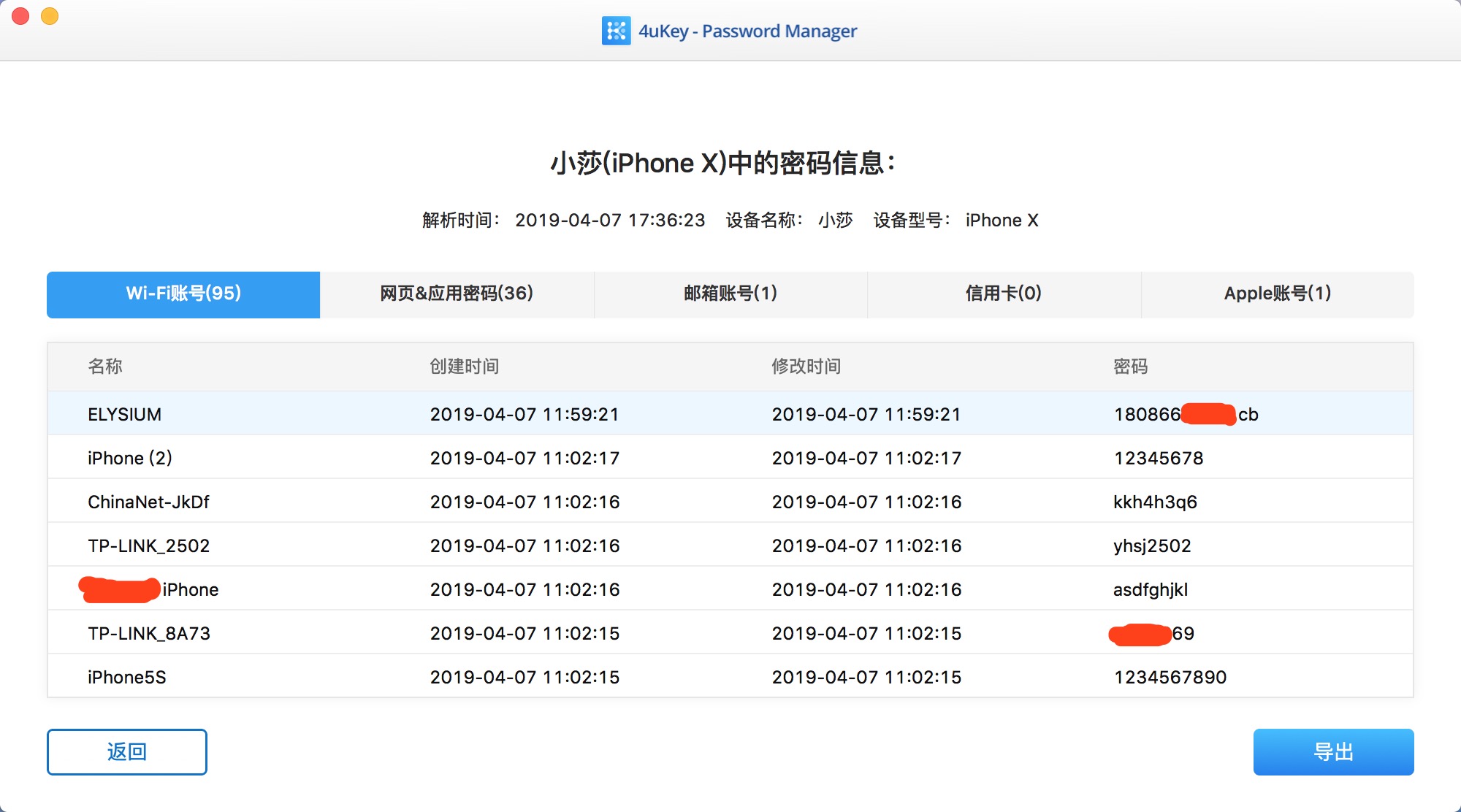The image size is (1461, 812).
Task: Switch to 信用卡(0) tab
Action: (x=1004, y=294)
